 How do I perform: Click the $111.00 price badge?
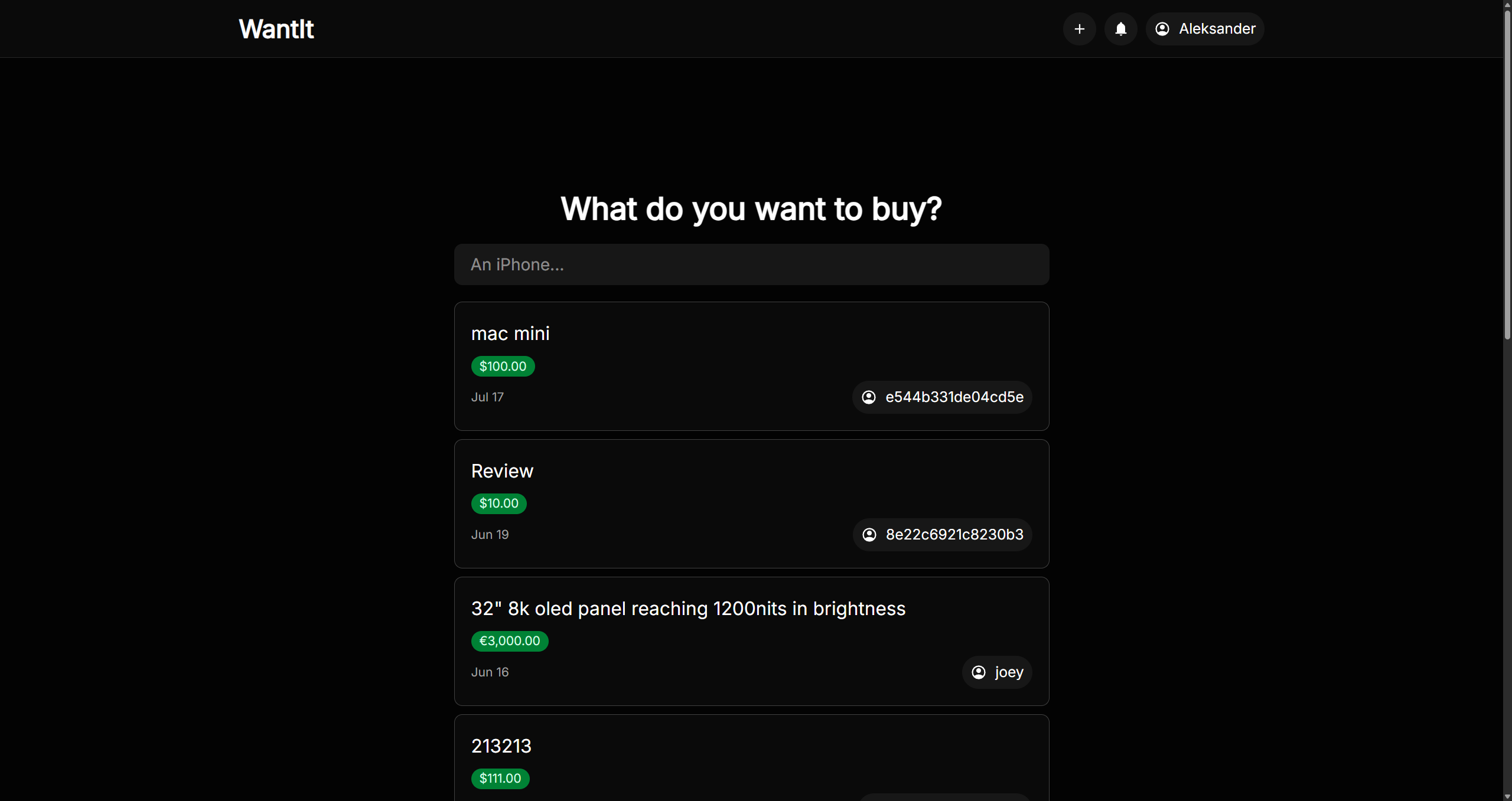pos(500,779)
